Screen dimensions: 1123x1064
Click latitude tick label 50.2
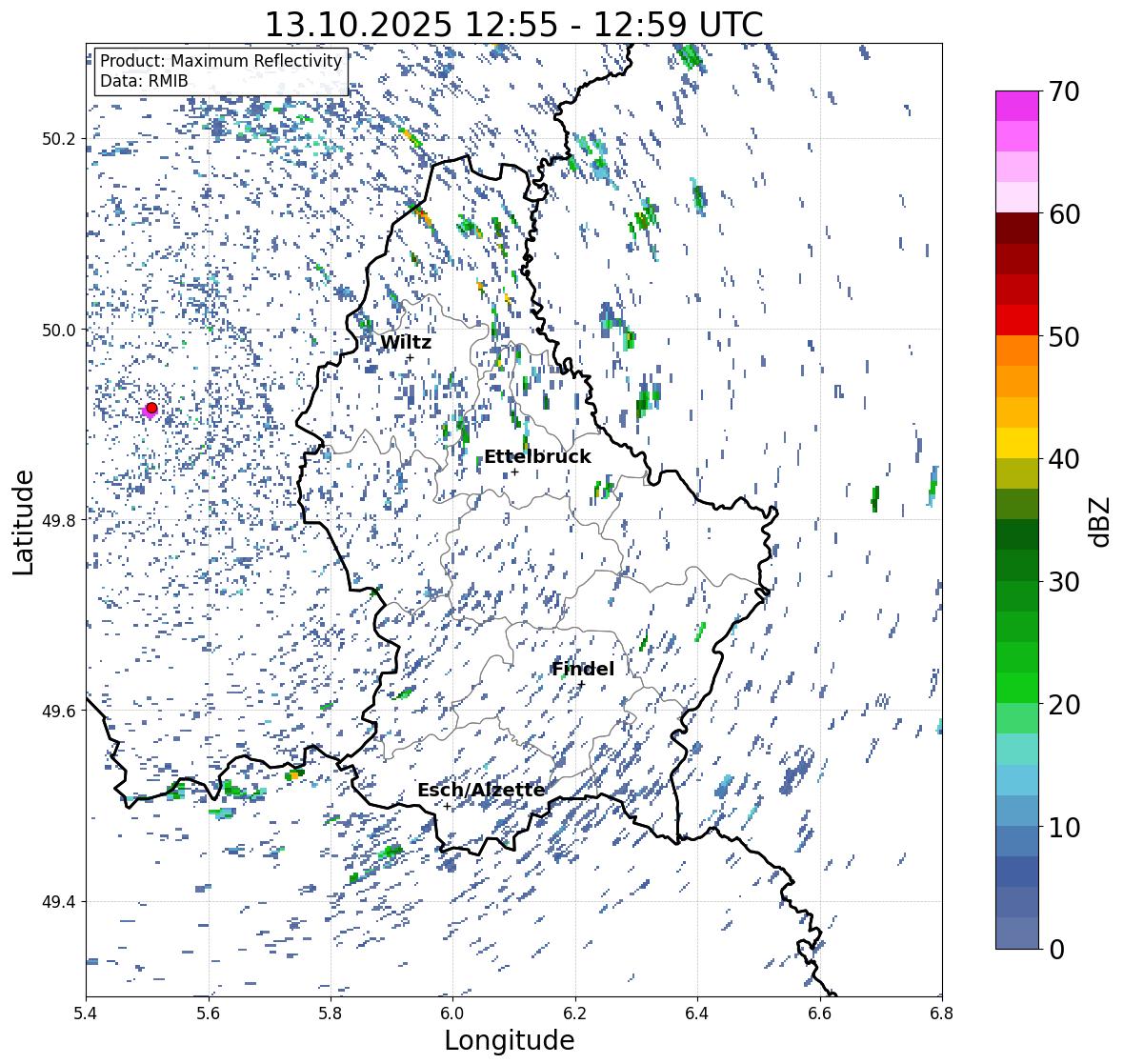point(59,139)
